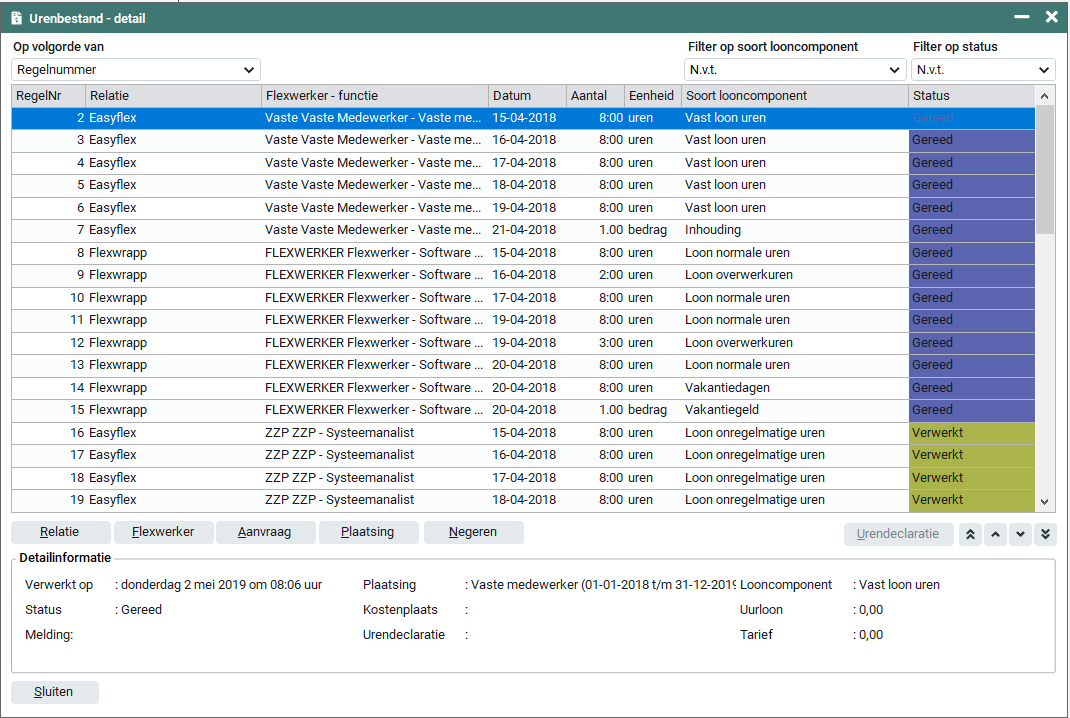Click the green Verwerkt status cell of row 16
This screenshot has height=718, width=1070.
971,433
